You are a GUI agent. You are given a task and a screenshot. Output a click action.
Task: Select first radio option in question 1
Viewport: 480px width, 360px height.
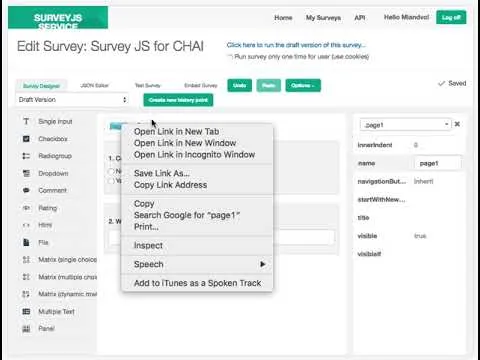click(x=111, y=171)
